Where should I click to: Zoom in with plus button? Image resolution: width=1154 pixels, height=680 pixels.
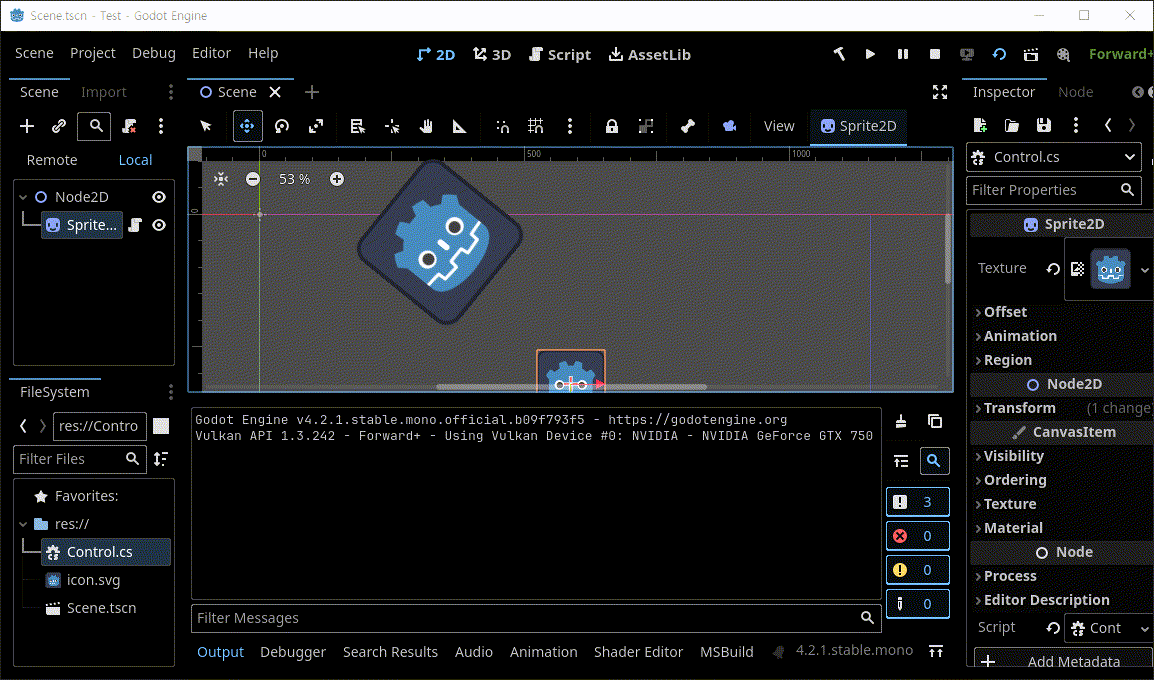(336, 179)
